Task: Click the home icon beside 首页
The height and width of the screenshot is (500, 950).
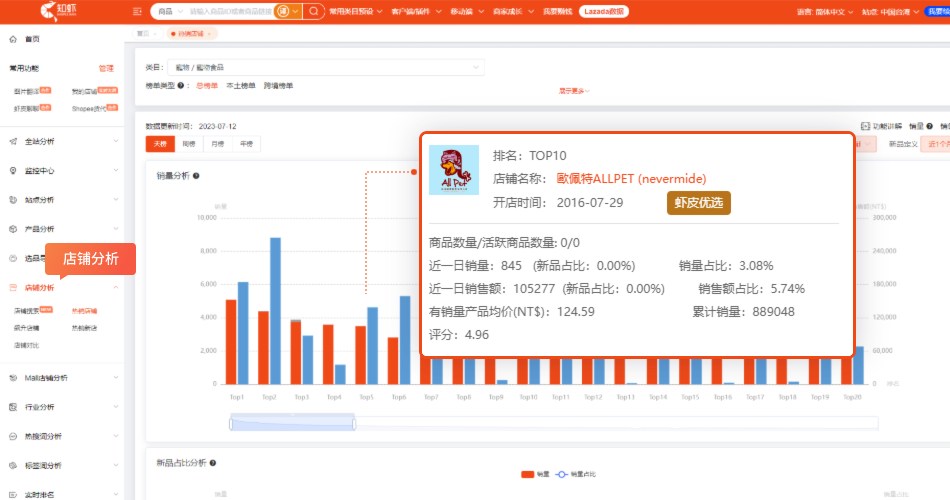Action: [x=13, y=39]
